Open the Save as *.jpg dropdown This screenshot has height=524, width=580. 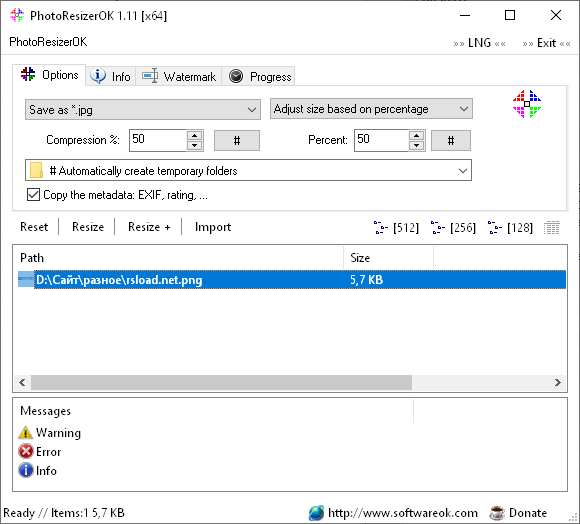143,109
